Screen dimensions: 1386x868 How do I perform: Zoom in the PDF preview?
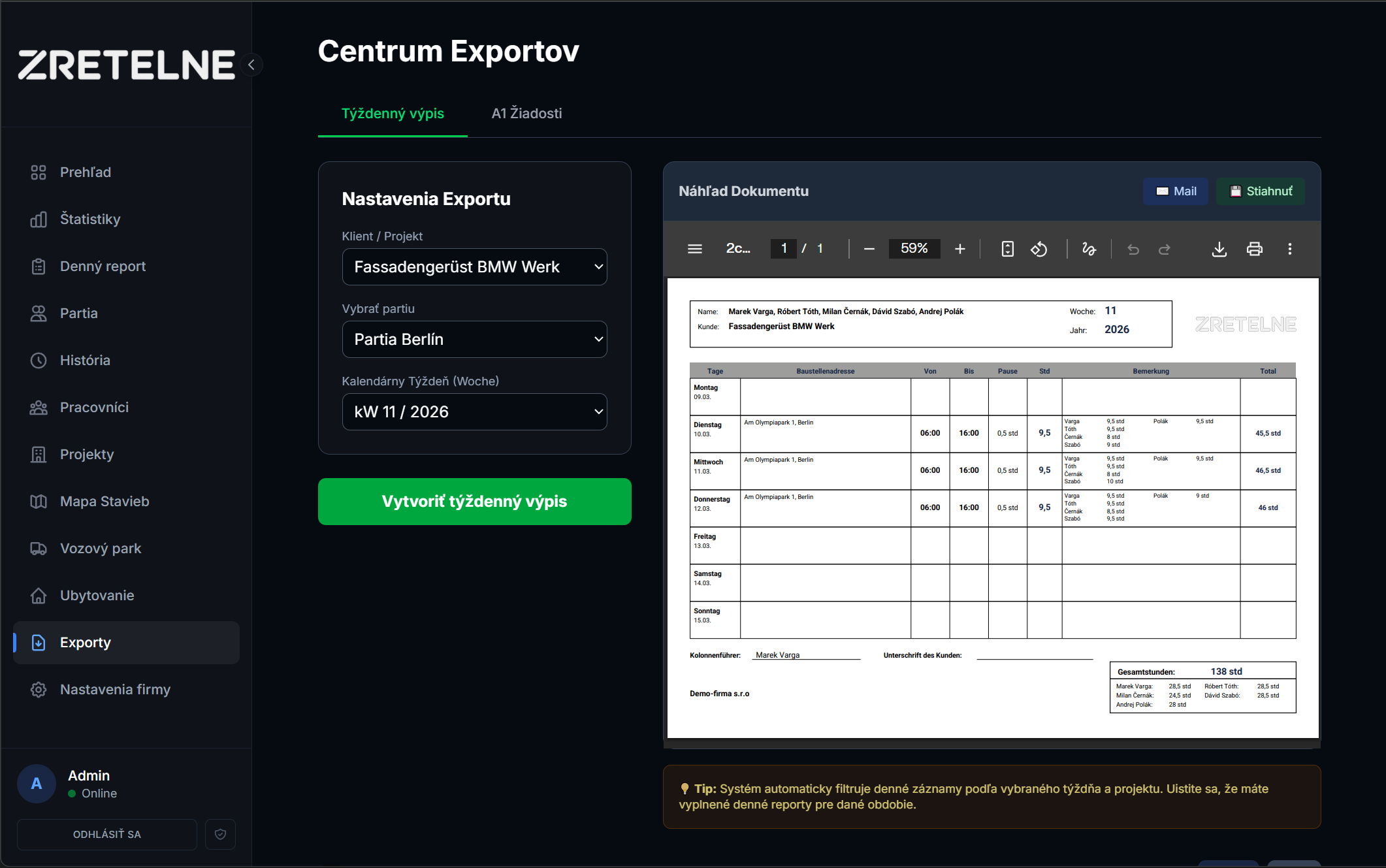pos(959,249)
